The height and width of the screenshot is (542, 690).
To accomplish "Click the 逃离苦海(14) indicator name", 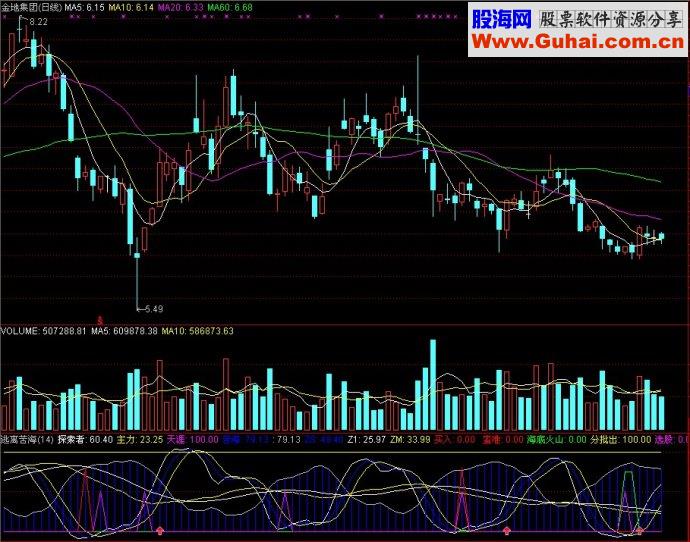I will [27, 439].
